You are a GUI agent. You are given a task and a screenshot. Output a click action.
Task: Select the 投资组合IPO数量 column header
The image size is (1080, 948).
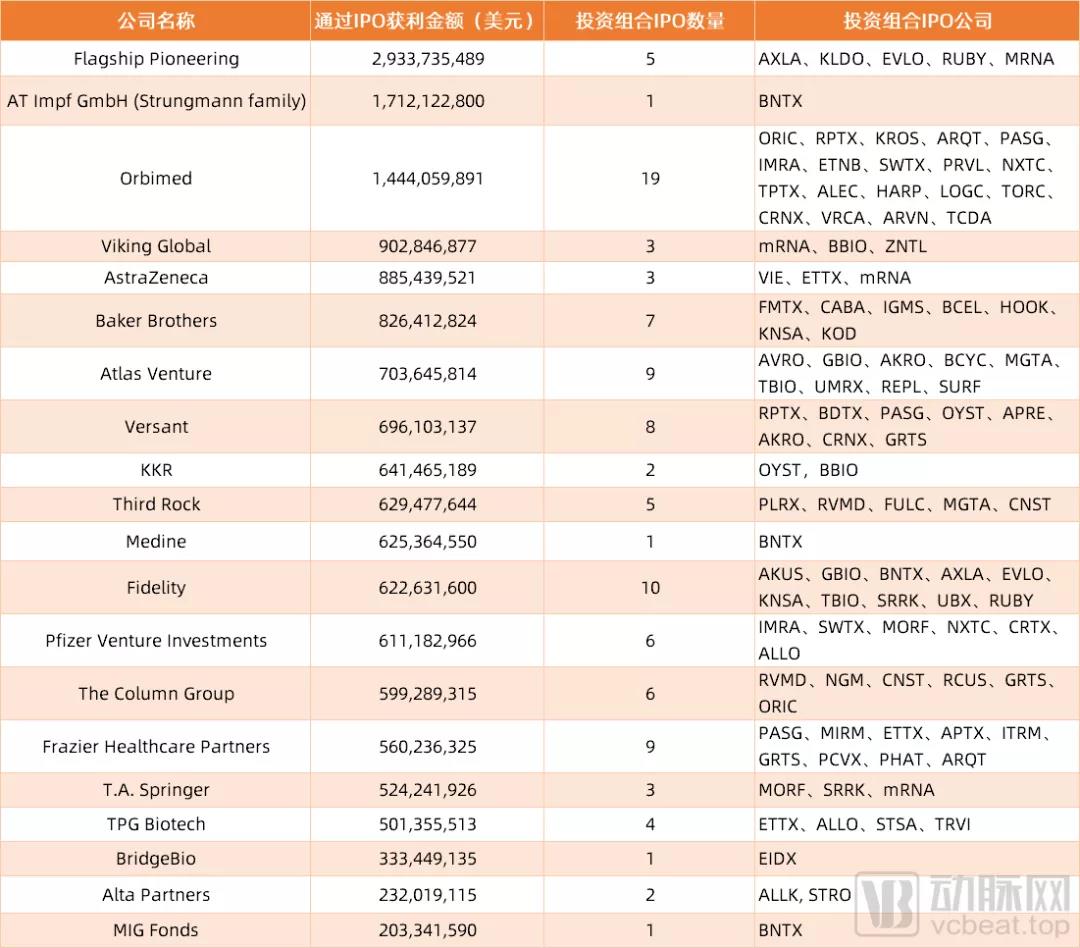pyautogui.click(x=650, y=21)
